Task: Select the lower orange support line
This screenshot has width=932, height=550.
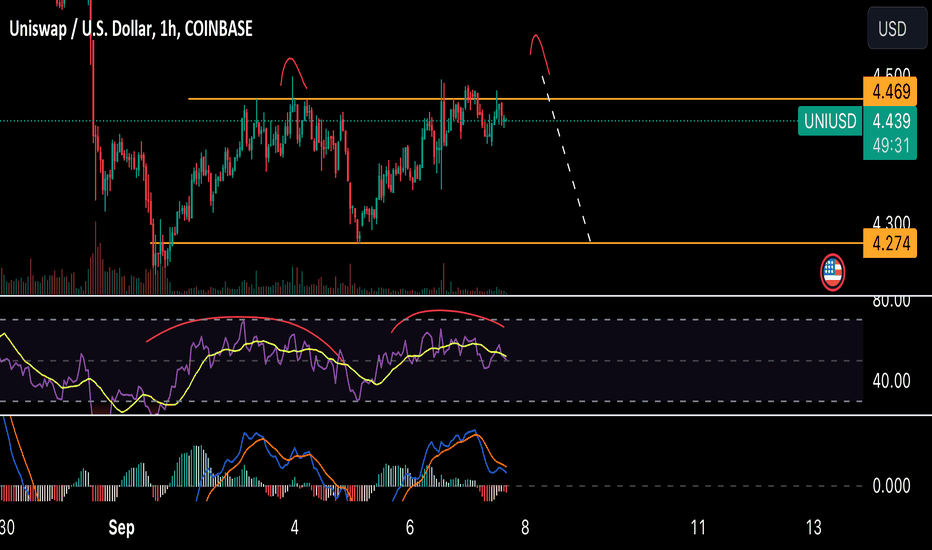Action: pos(506,243)
